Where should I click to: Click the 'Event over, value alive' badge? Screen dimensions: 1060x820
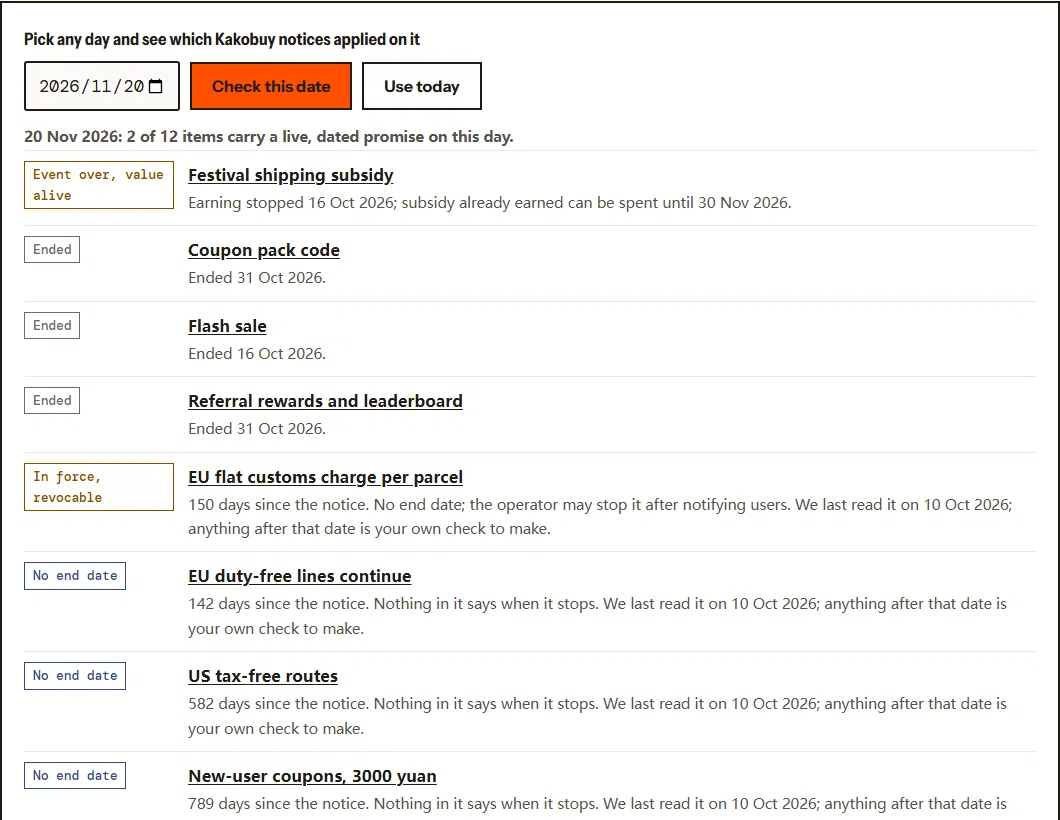point(99,185)
